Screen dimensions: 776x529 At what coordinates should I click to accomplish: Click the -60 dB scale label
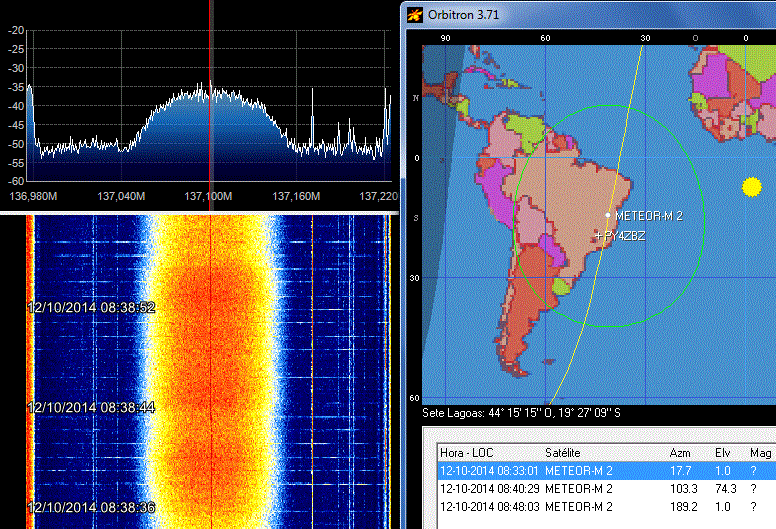(16, 181)
